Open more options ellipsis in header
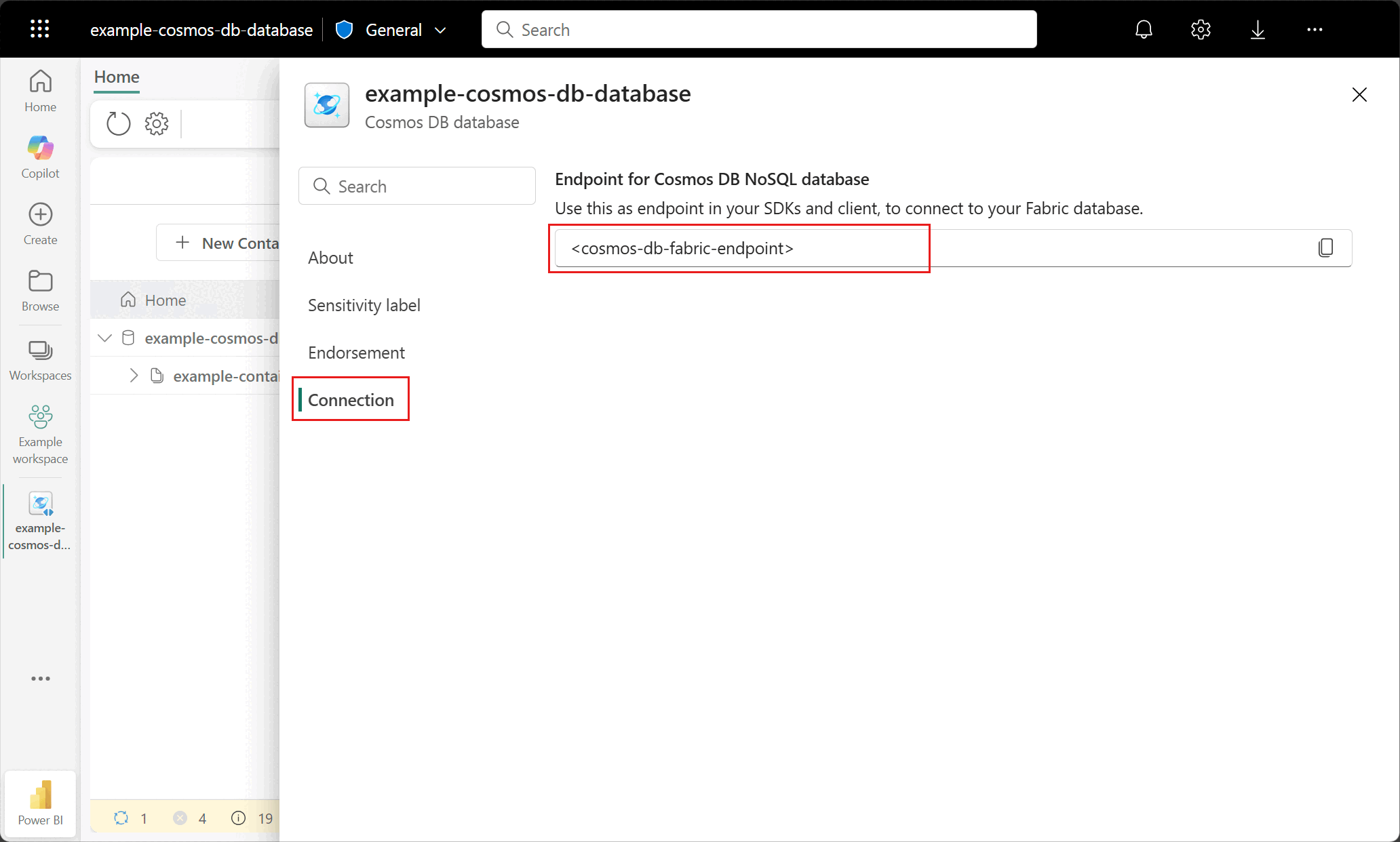The image size is (1400, 842). [1315, 30]
